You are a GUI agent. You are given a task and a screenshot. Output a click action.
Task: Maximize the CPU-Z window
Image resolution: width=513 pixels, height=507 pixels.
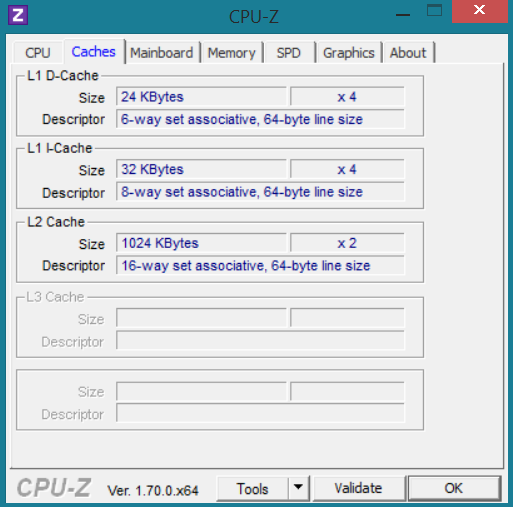[x=434, y=11]
